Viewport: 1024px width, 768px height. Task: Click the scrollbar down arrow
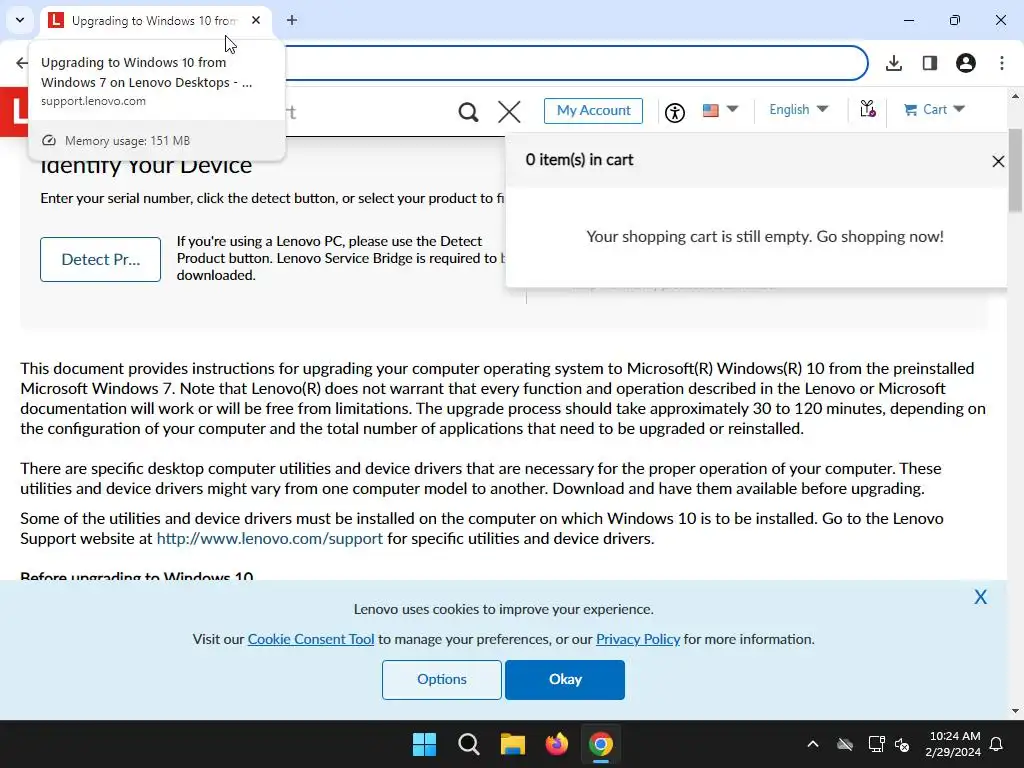tap(1015, 711)
